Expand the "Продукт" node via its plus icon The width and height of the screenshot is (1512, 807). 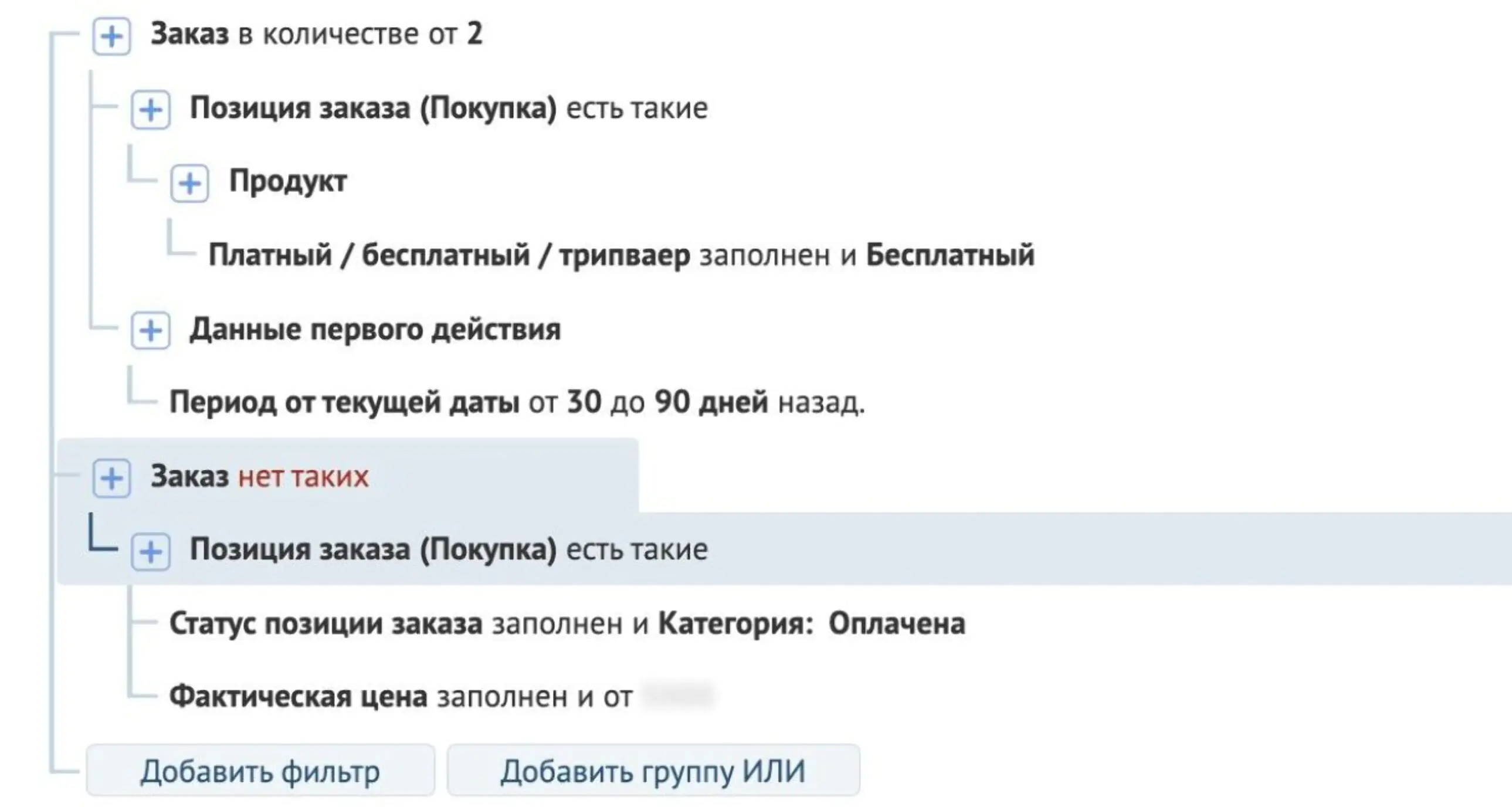(x=189, y=182)
